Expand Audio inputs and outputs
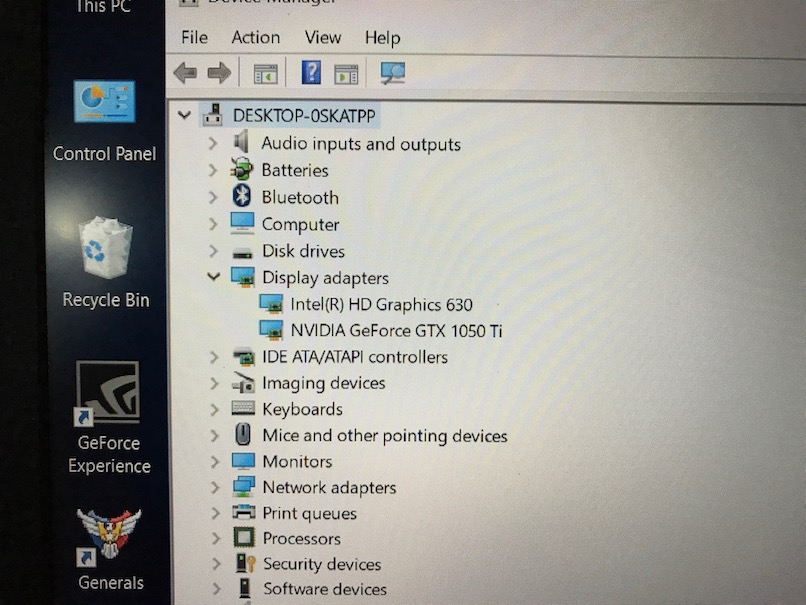The width and height of the screenshot is (806, 605). (x=213, y=143)
